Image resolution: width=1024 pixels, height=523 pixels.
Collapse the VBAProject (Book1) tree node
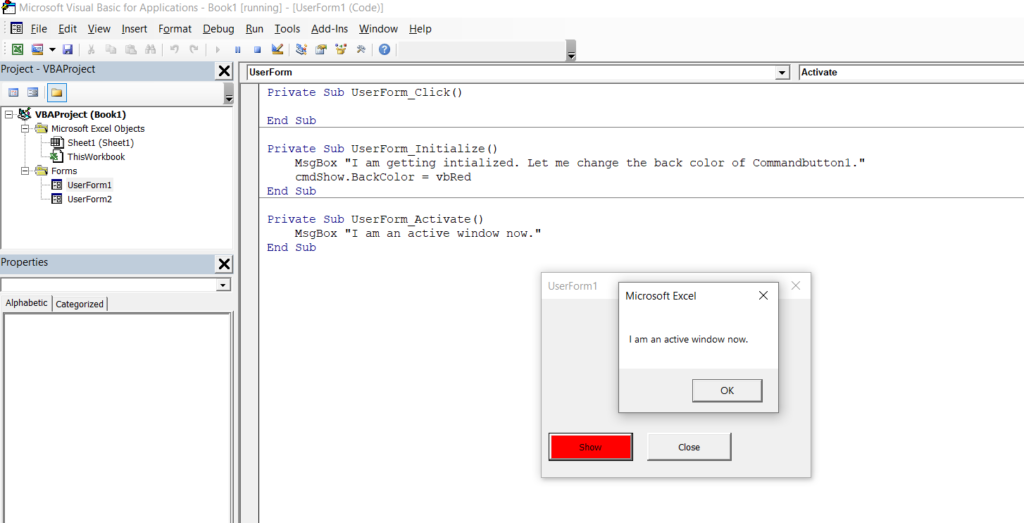coord(8,114)
